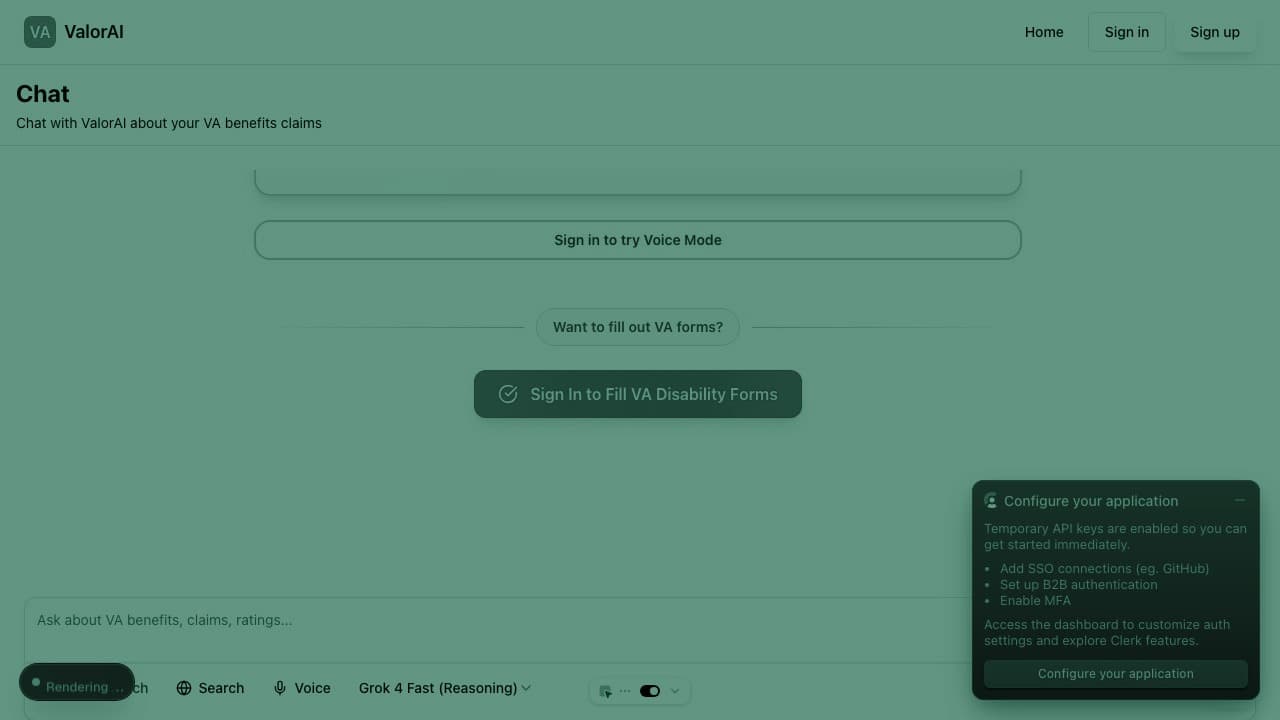Screen dimensions: 1280x720
Task: Click the Clerk logo in the configure panel
Action: (991, 500)
